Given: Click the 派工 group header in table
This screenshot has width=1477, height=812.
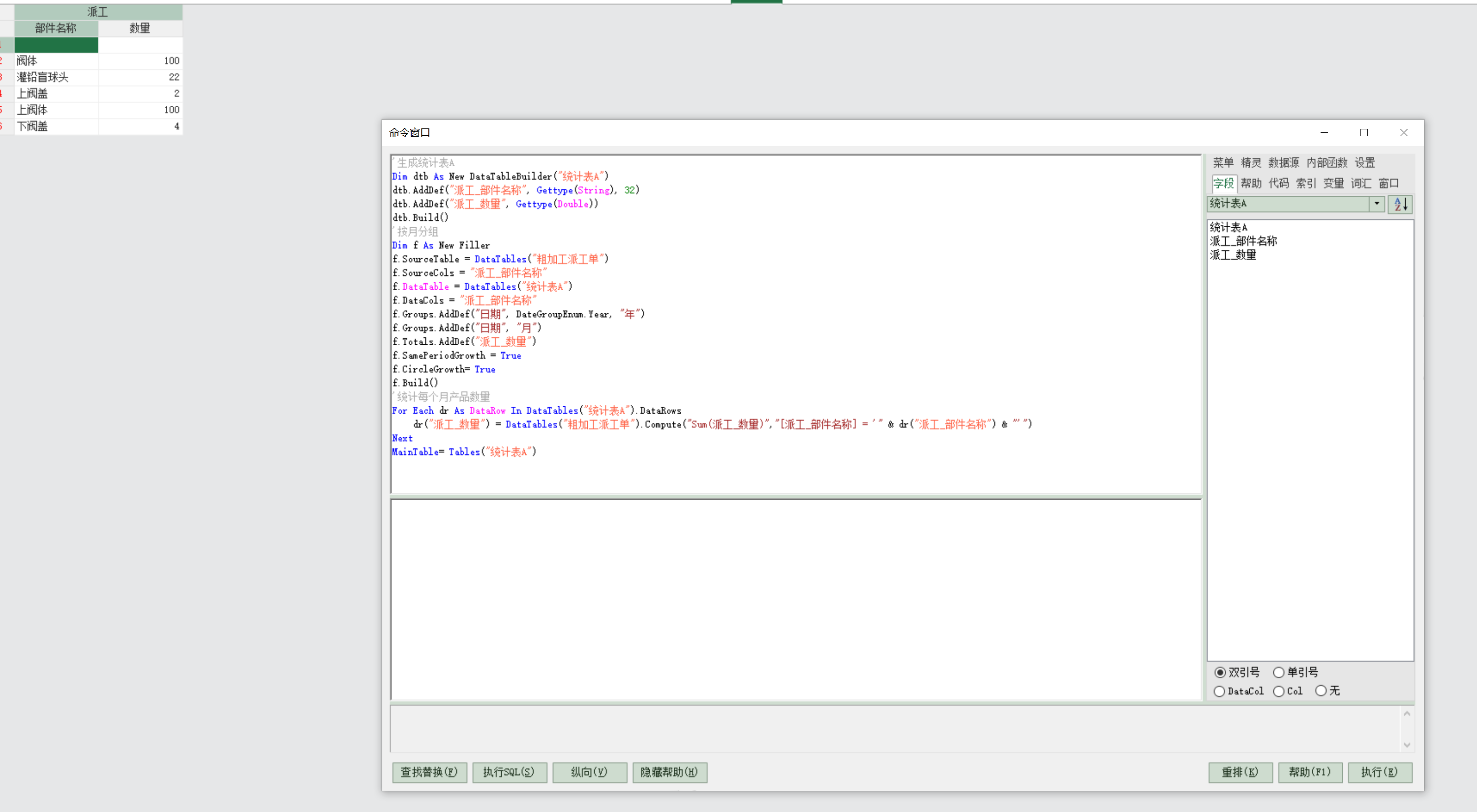Looking at the screenshot, I should tap(98, 12).
